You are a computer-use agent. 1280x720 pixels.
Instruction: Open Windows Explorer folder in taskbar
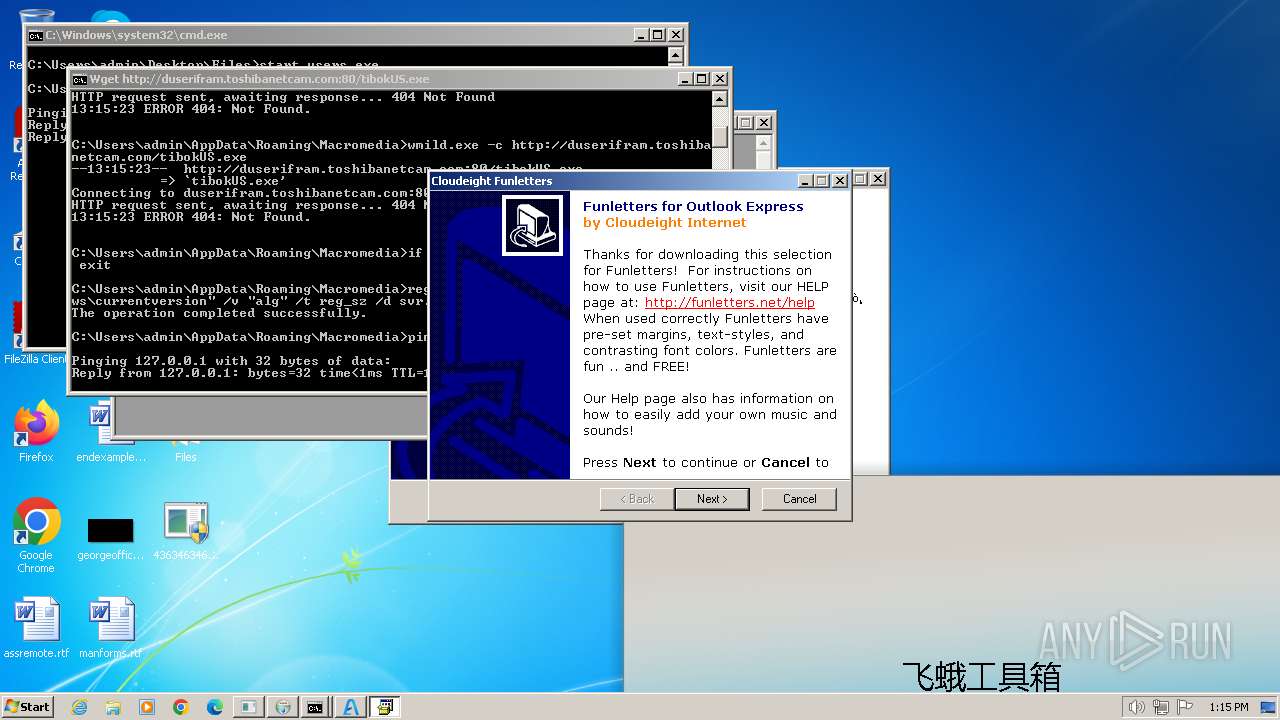click(x=113, y=707)
